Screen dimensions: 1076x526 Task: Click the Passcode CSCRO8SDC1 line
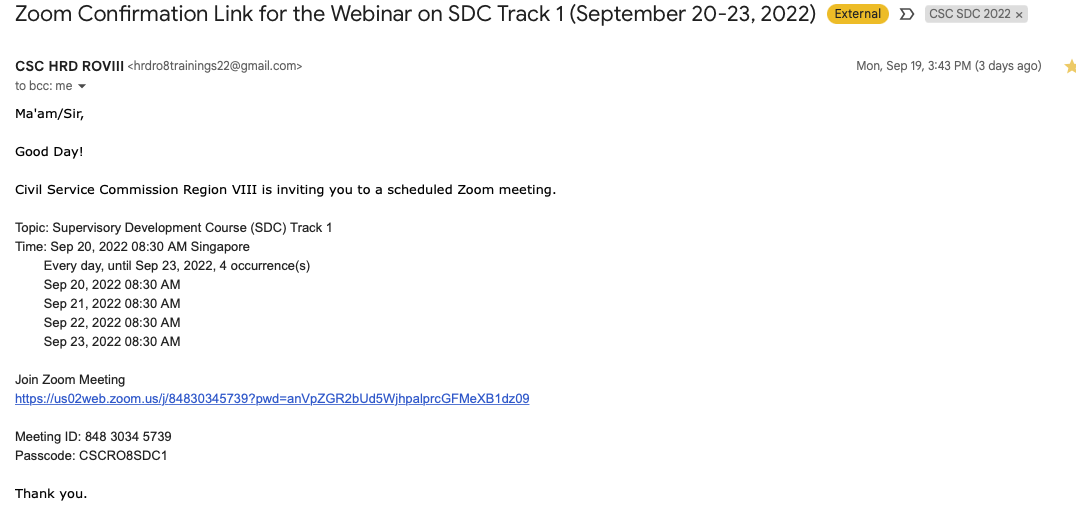[91, 456]
